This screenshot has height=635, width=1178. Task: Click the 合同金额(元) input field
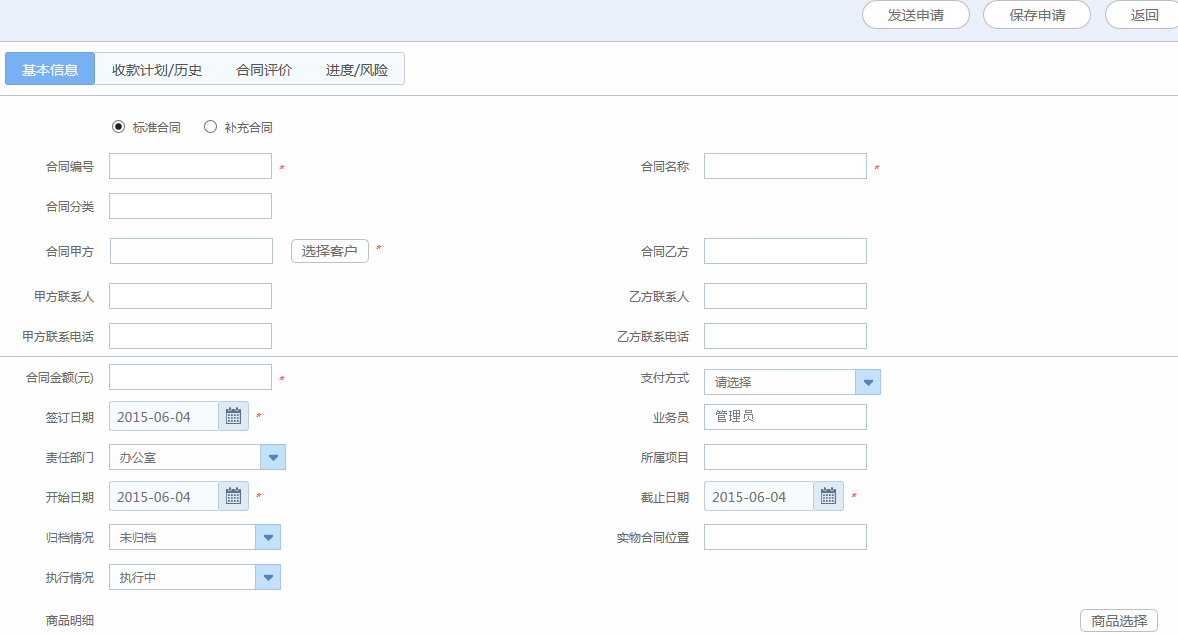click(x=190, y=377)
